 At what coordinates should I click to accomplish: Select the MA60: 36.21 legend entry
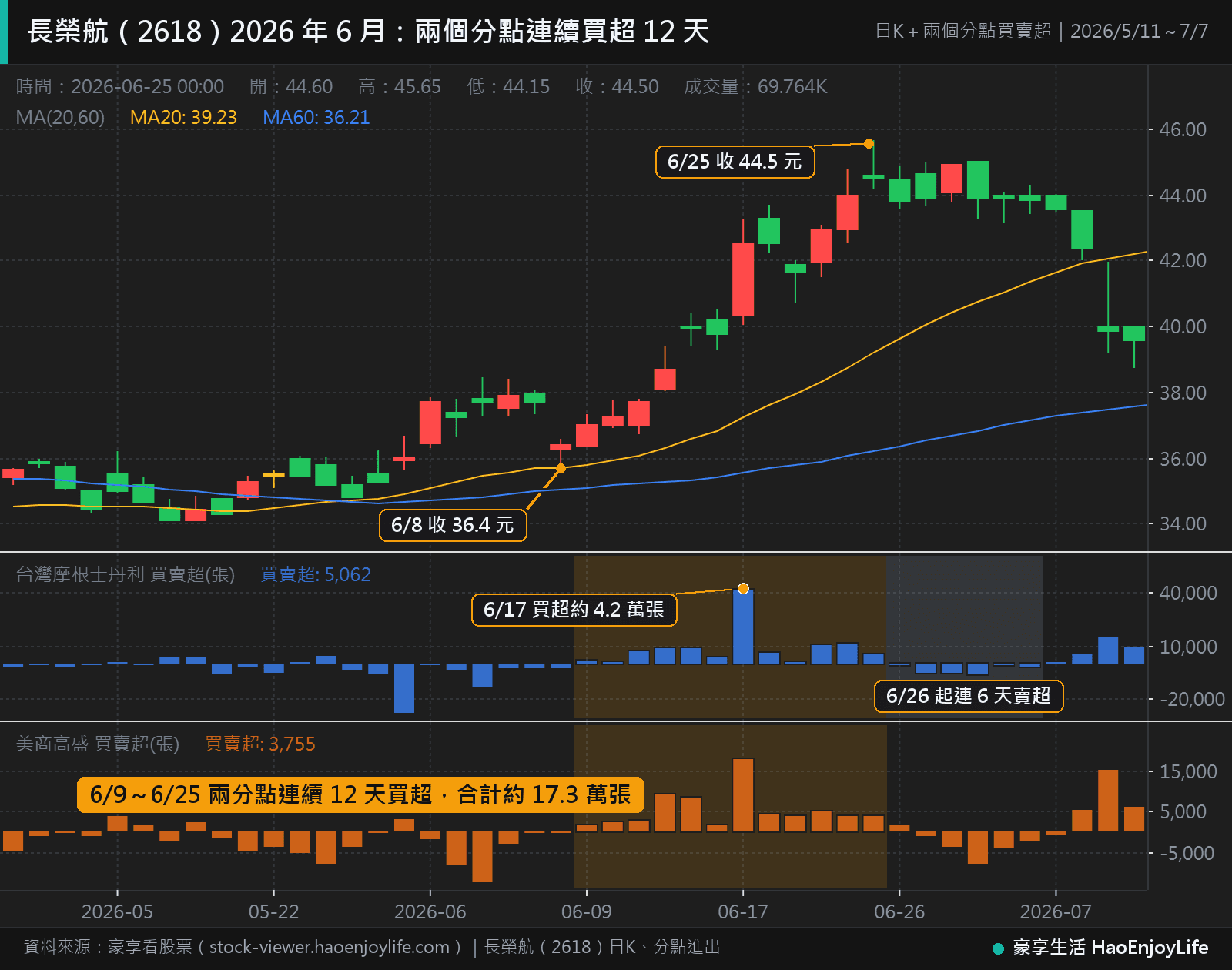click(x=316, y=117)
